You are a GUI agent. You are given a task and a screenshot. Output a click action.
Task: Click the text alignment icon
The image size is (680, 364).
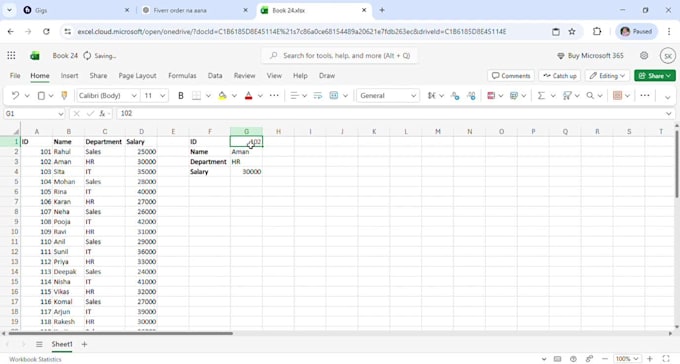[x=294, y=95]
